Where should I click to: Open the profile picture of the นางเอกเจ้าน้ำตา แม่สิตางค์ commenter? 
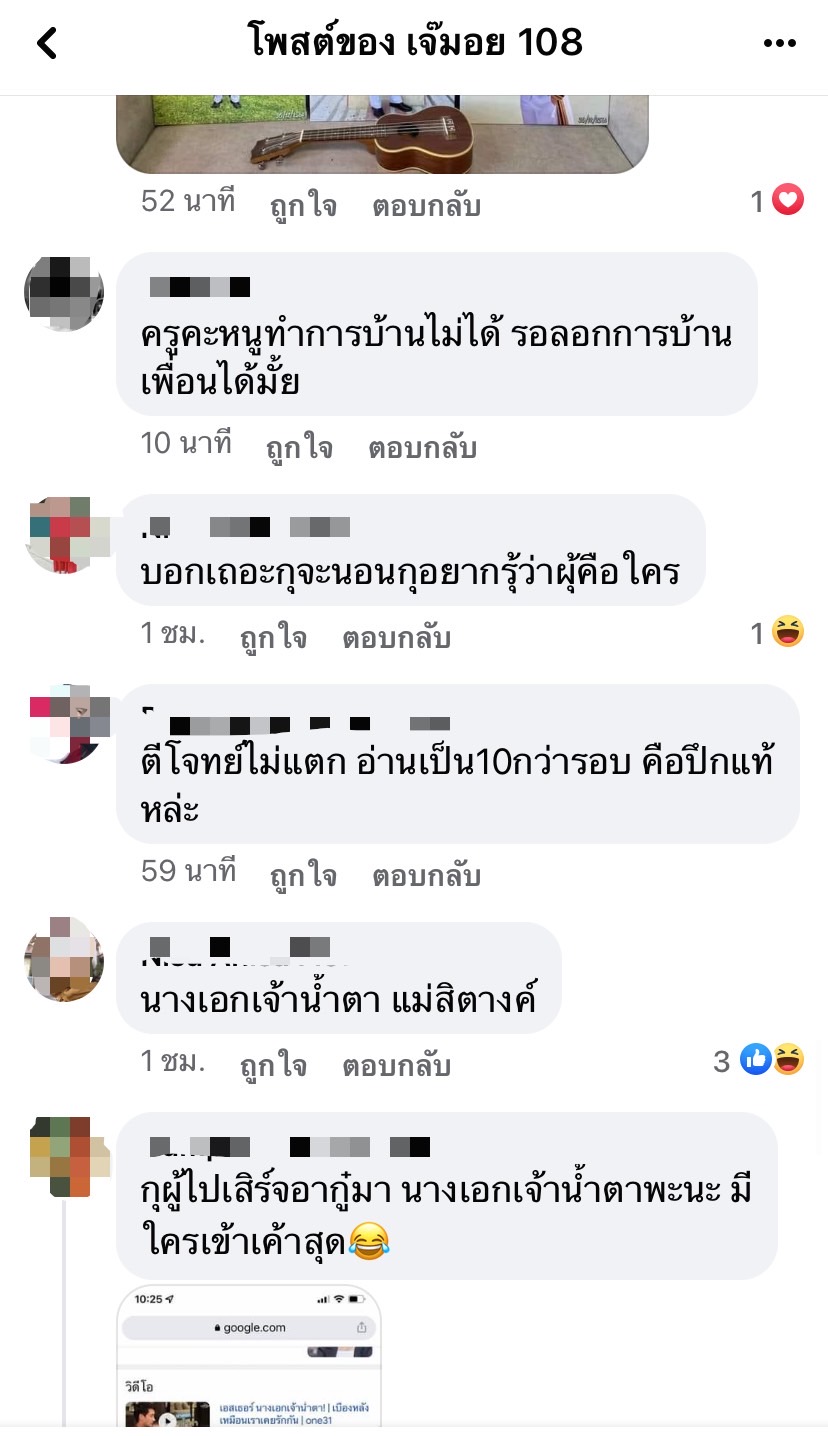click(64, 958)
